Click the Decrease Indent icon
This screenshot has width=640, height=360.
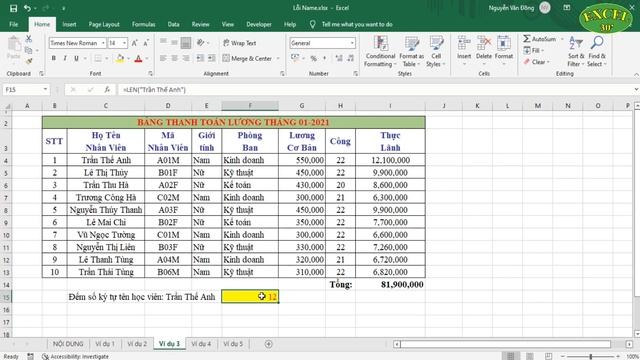coord(200,58)
